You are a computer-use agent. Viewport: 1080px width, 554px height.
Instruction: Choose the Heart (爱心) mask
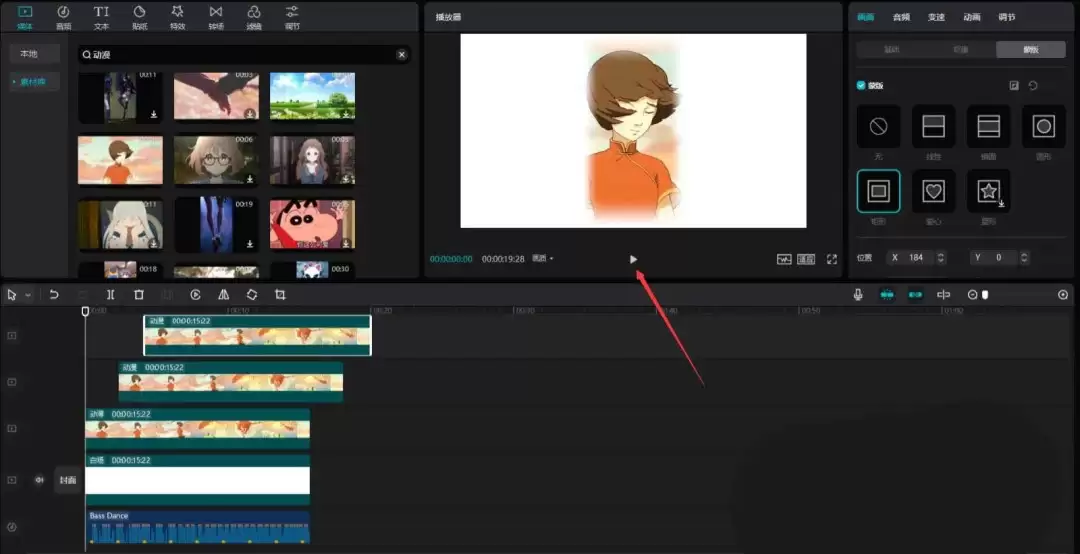point(933,191)
